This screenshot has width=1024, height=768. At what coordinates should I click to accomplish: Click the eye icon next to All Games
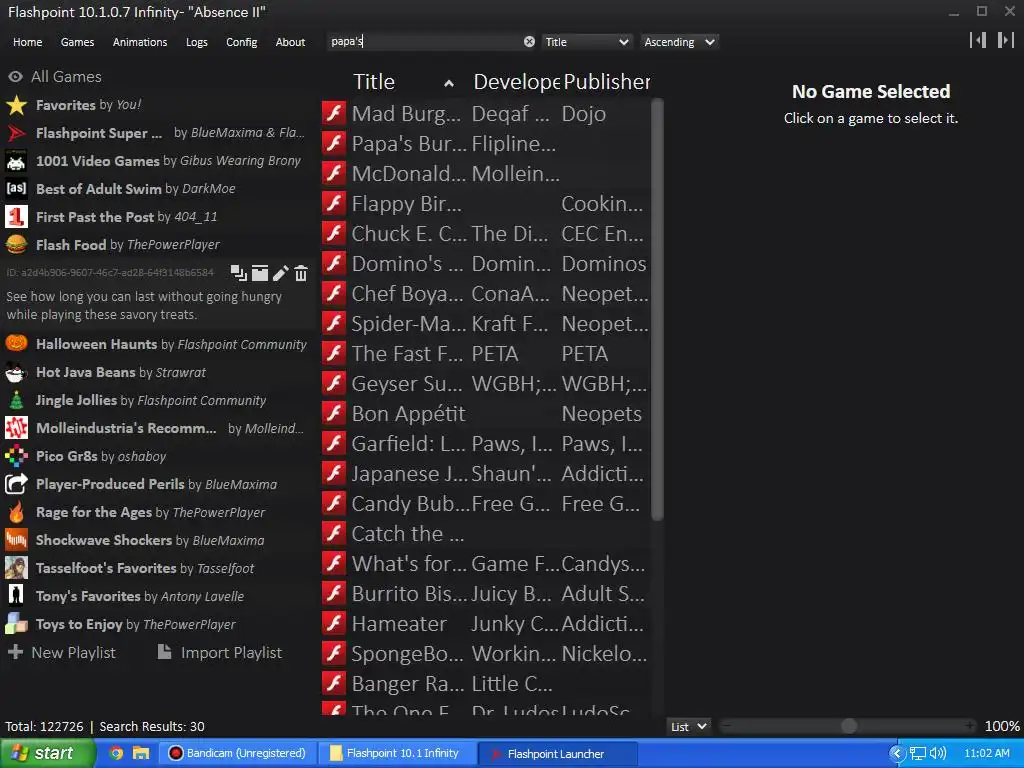coord(16,76)
